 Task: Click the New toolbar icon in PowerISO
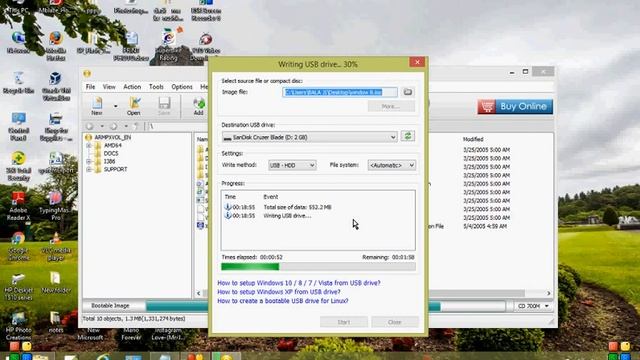click(x=97, y=105)
